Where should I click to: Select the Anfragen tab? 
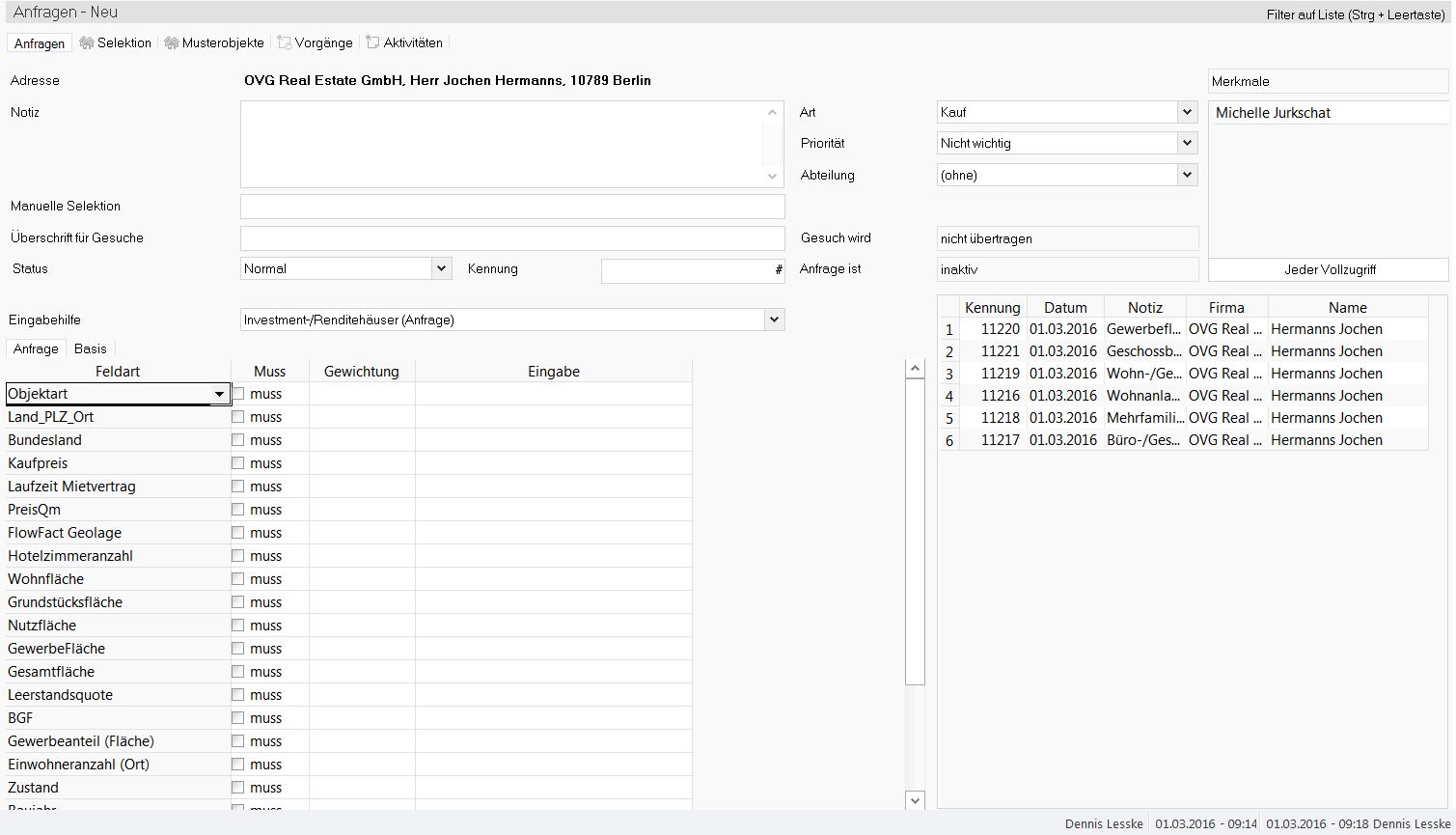pos(40,43)
